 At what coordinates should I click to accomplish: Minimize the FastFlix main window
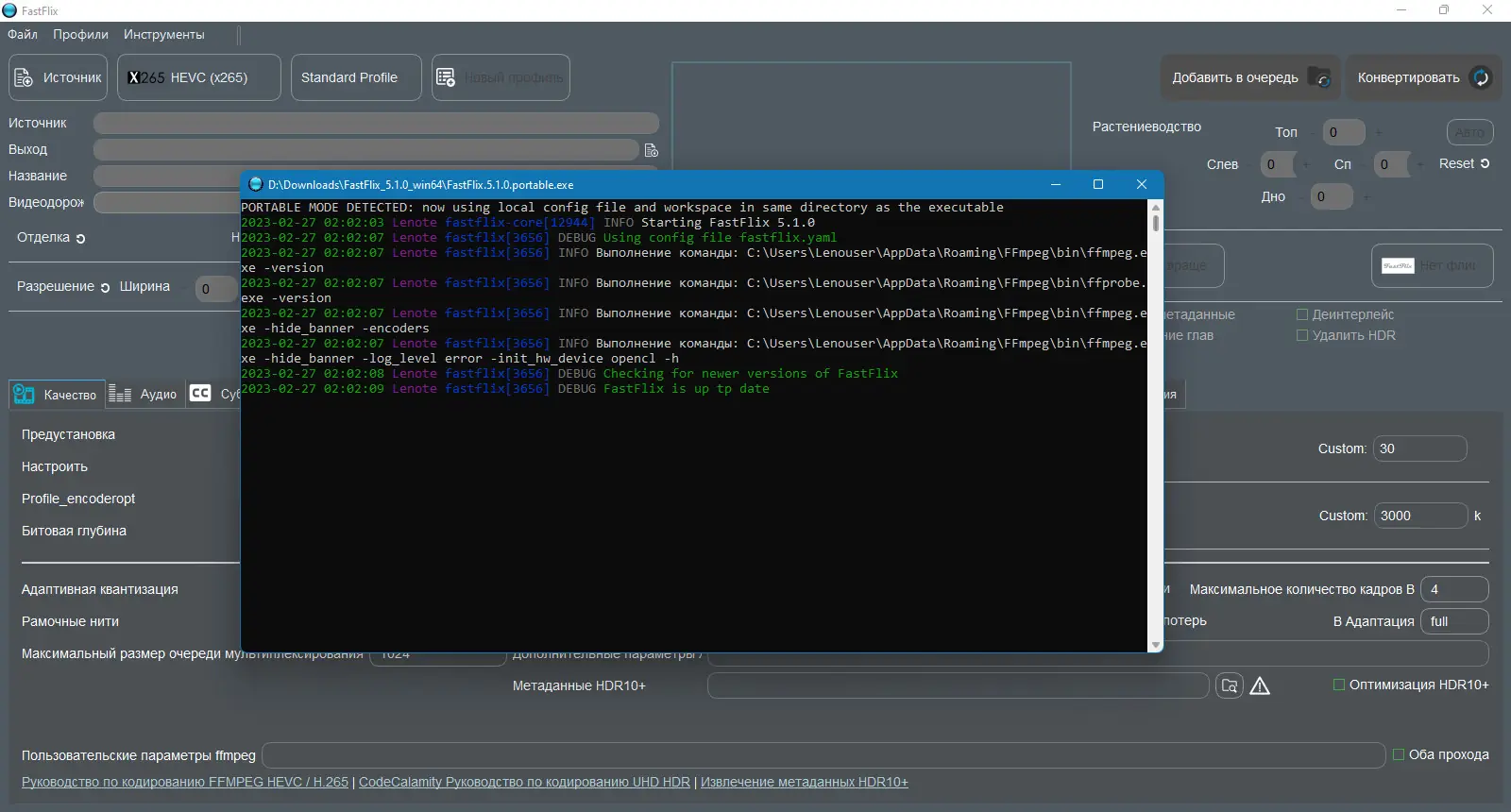pyautogui.click(x=1401, y=10)
